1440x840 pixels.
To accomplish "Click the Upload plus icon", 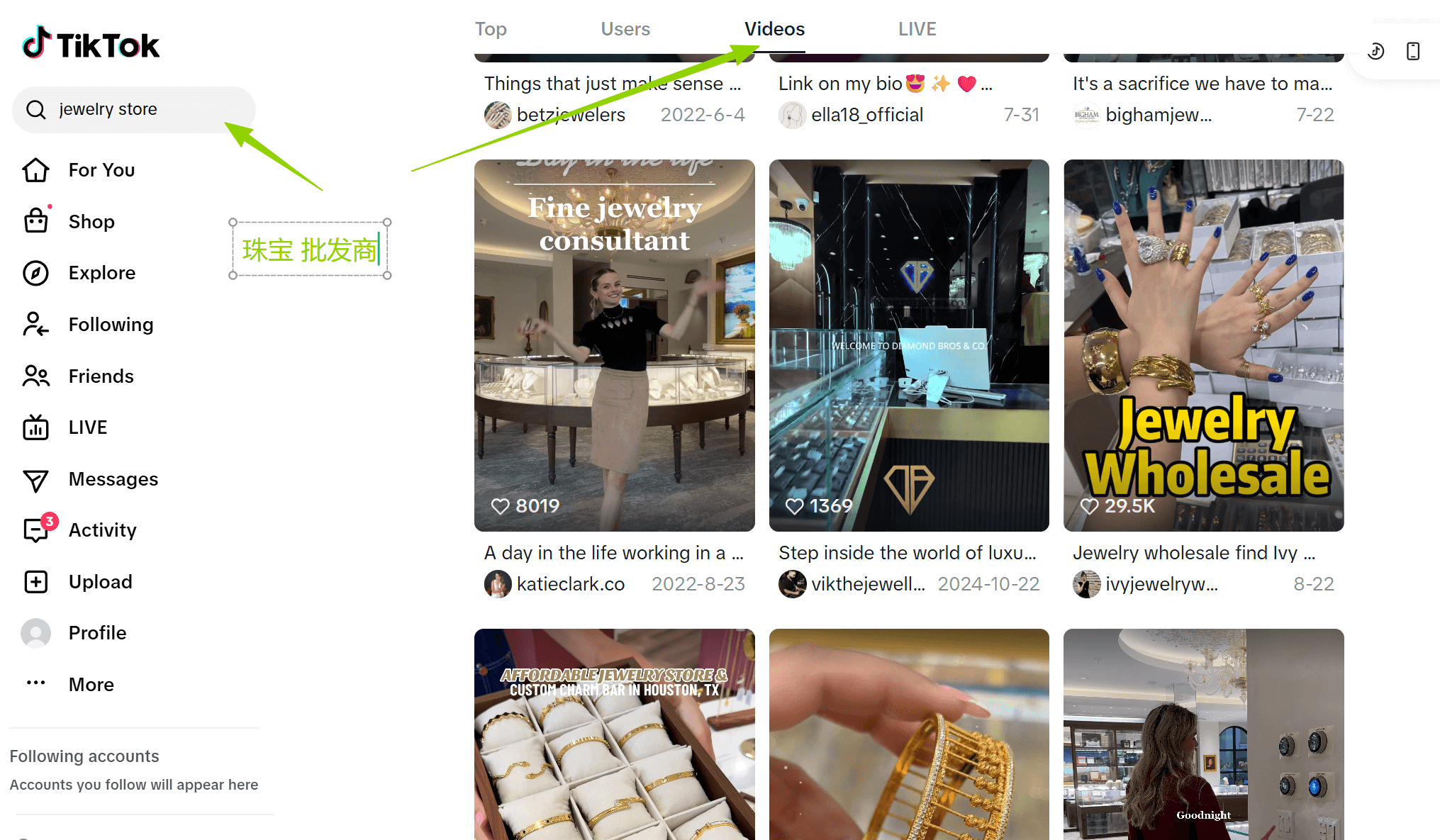I will click(x=36, y=582).
